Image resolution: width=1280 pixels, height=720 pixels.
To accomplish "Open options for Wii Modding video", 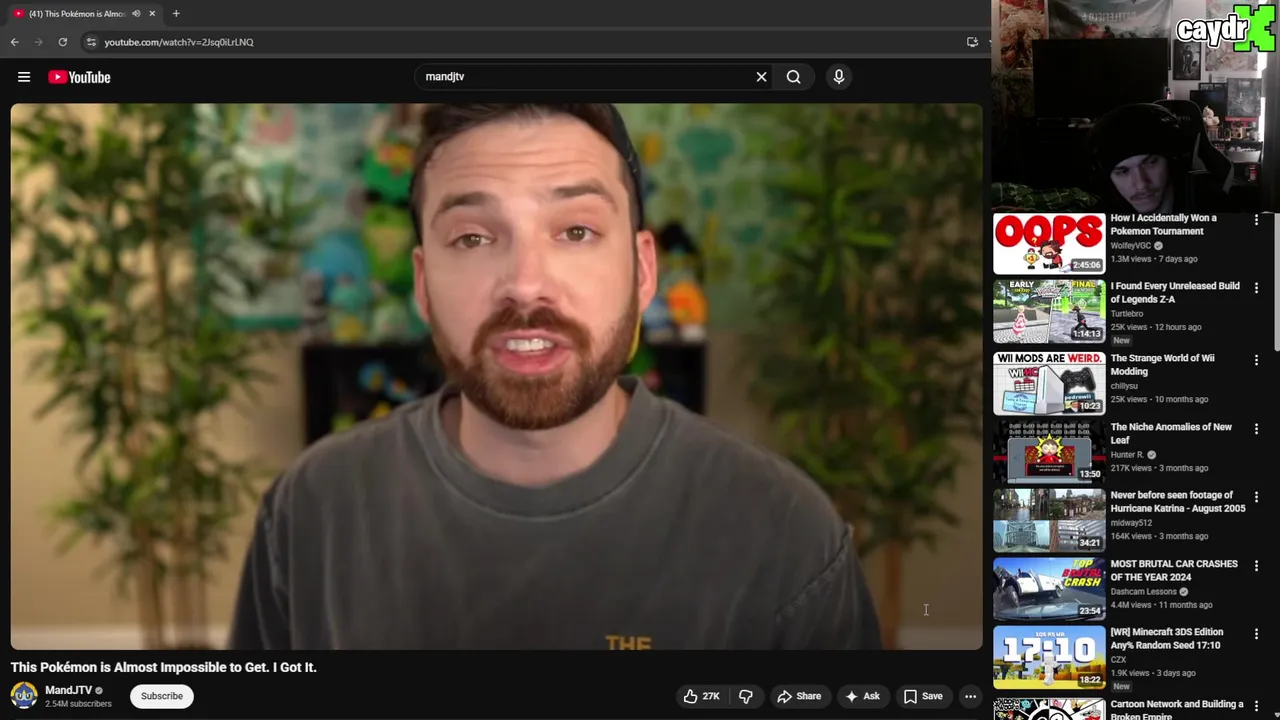I will coord(1256,359).
